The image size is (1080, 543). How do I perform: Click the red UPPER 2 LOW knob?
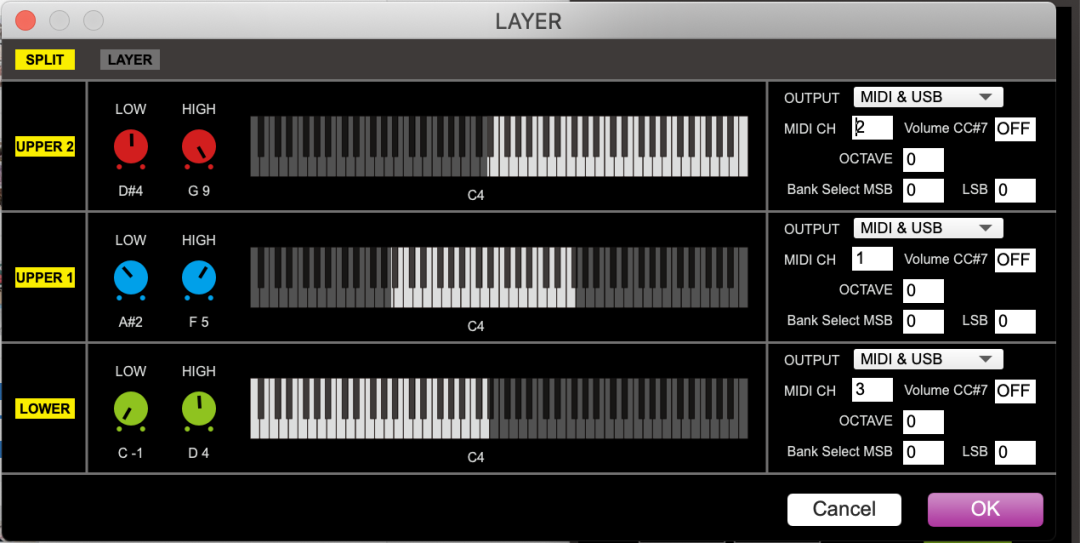[x=130, y=147]
